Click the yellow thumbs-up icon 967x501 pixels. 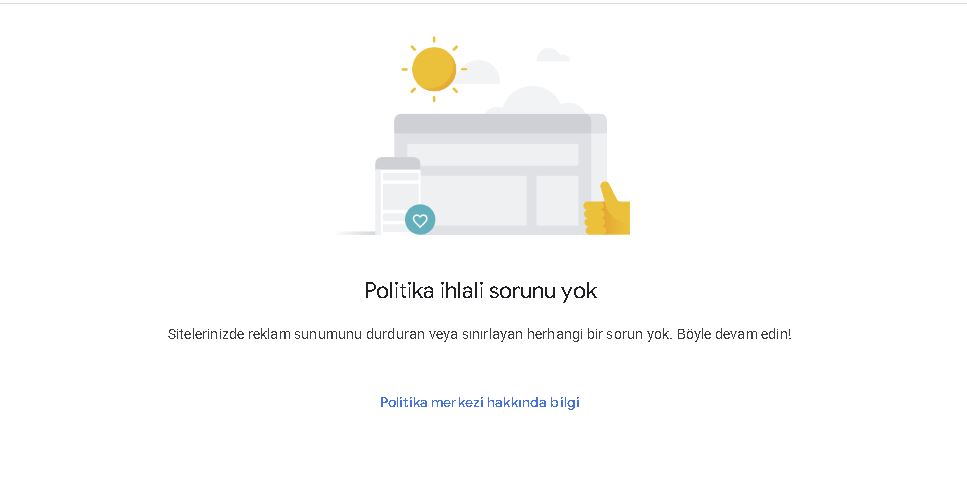(x=607, y=209)
